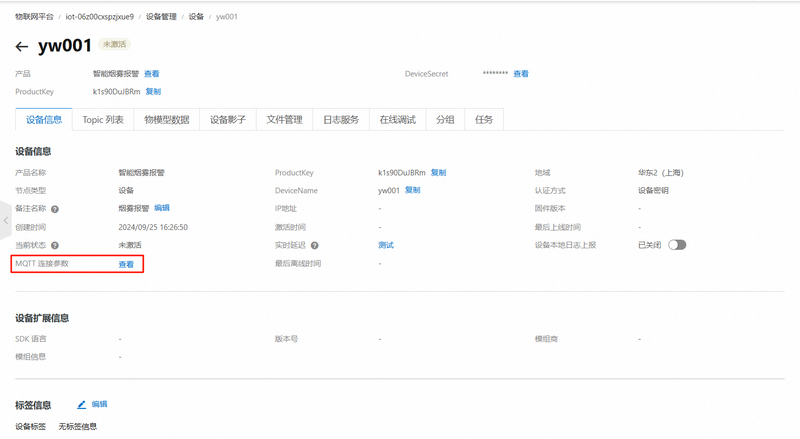View product 智能烟雾报警 details in header

151,74
